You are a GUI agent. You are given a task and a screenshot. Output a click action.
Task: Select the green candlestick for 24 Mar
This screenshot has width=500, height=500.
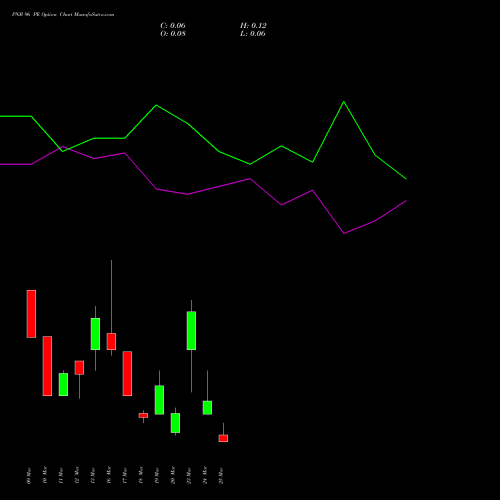click(207, 408)
